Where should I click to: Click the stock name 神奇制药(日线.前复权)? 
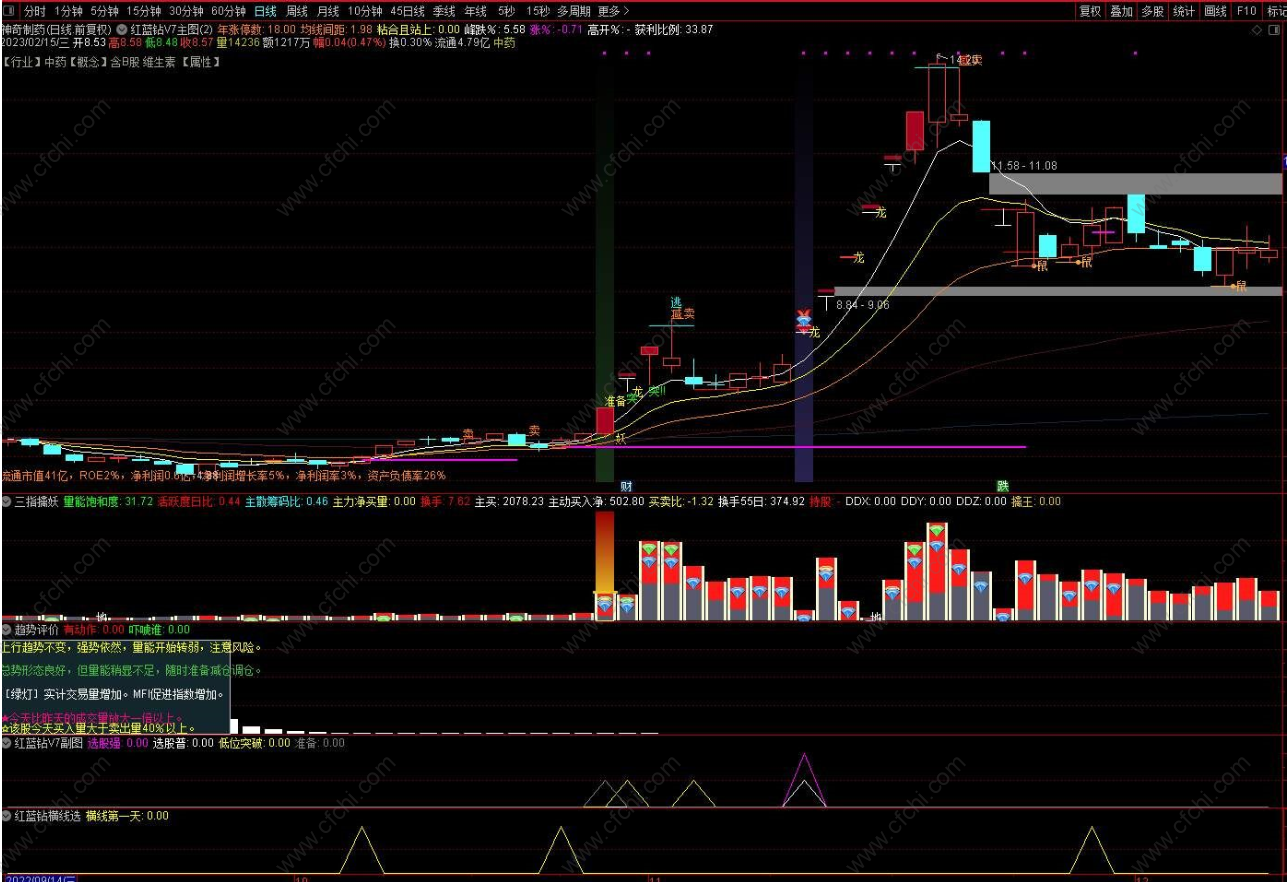pos(57,30)
